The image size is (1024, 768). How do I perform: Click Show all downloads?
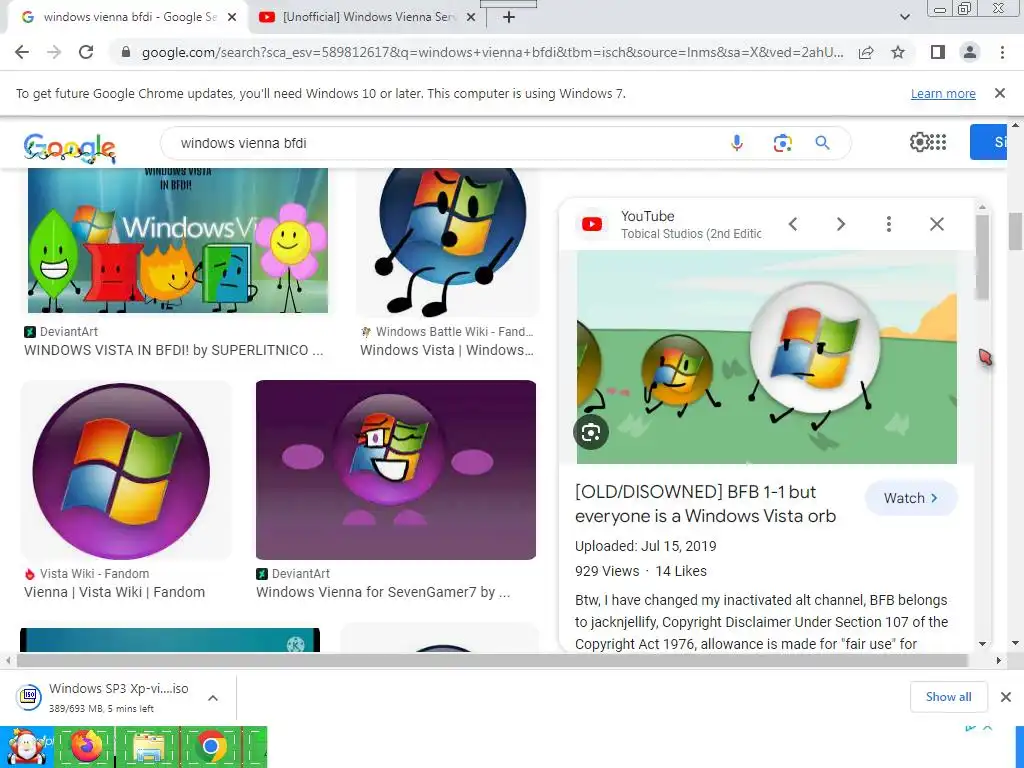point(948,697)
